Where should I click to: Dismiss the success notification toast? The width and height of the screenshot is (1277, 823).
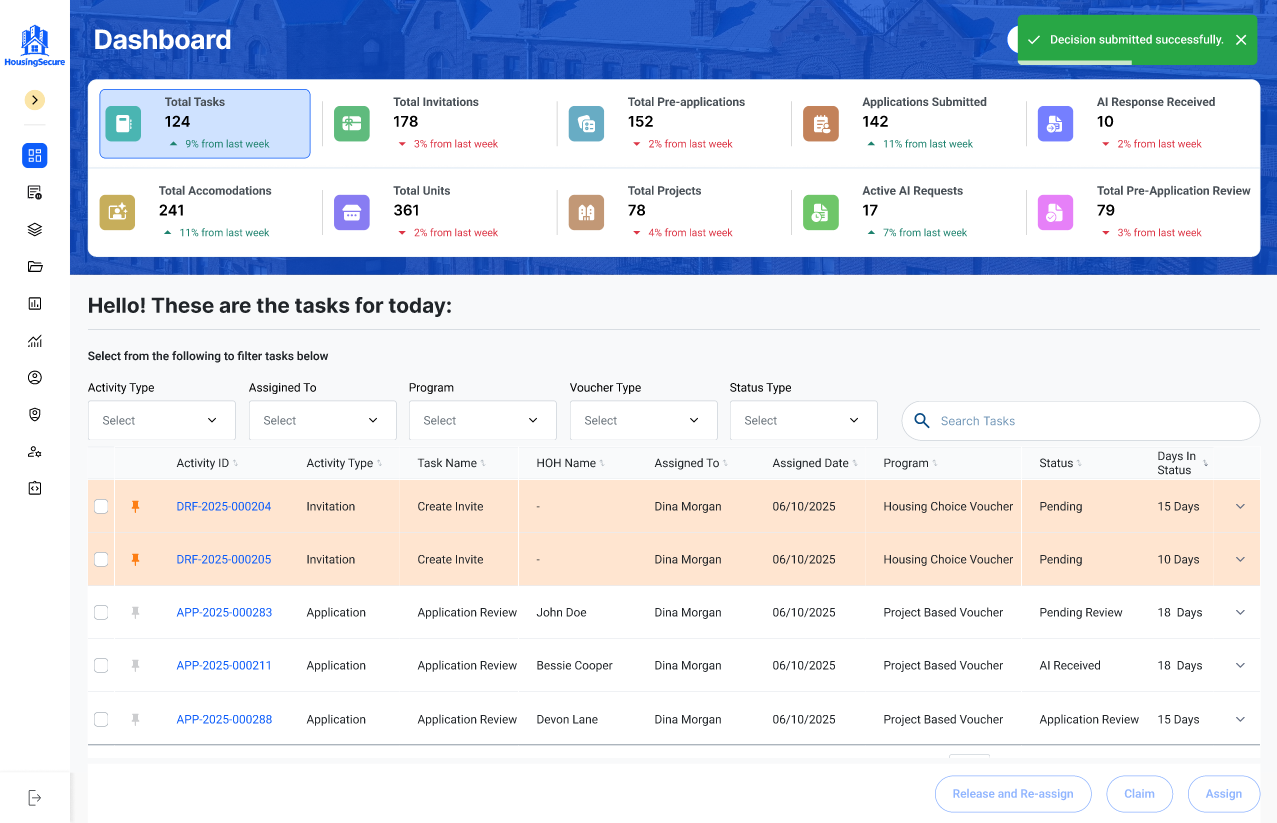pos(1240,40)
